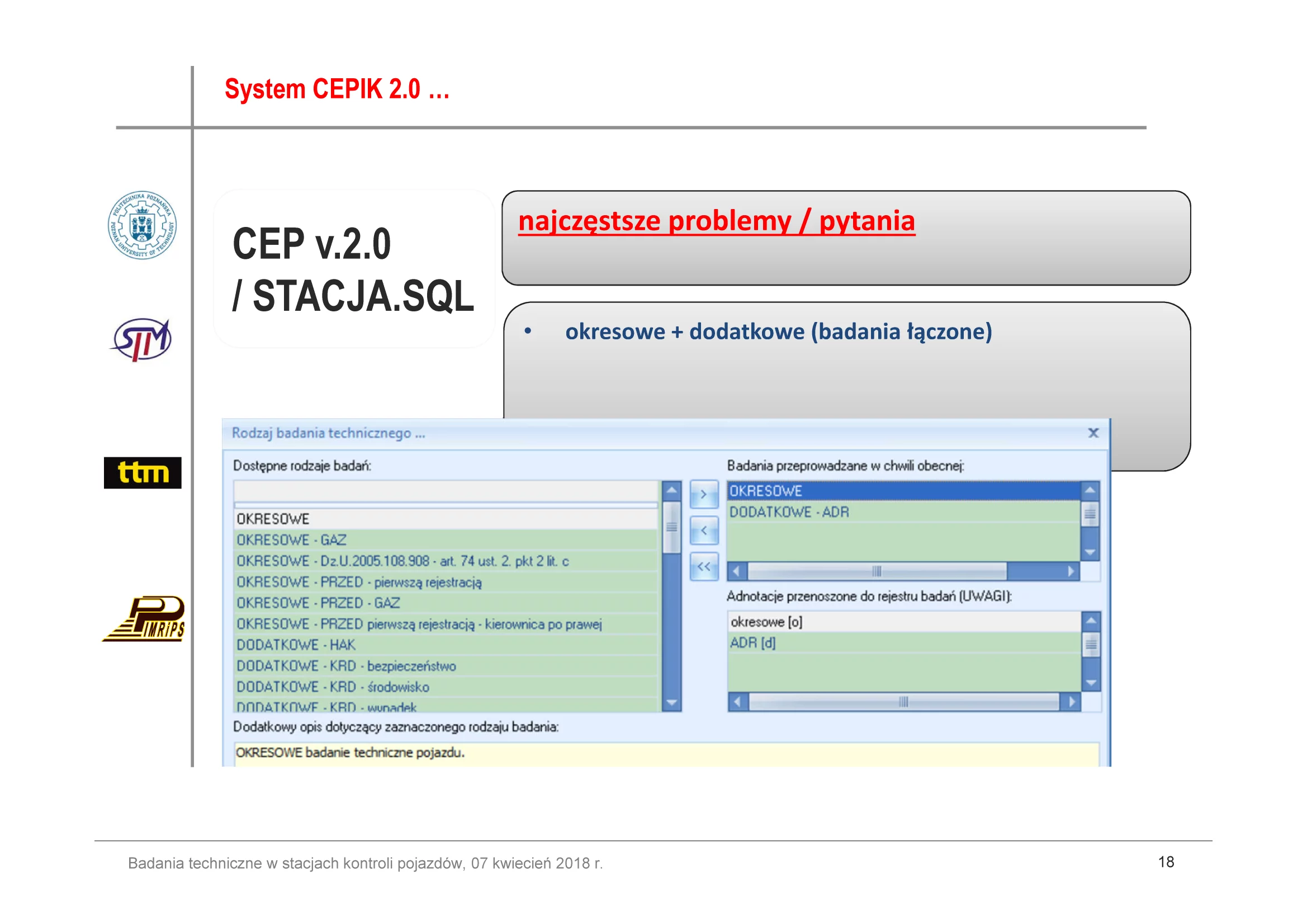Select DODATKOWE - KRD - środowisko row
Screen dimensions: 1307x924
tap(446, 687)
